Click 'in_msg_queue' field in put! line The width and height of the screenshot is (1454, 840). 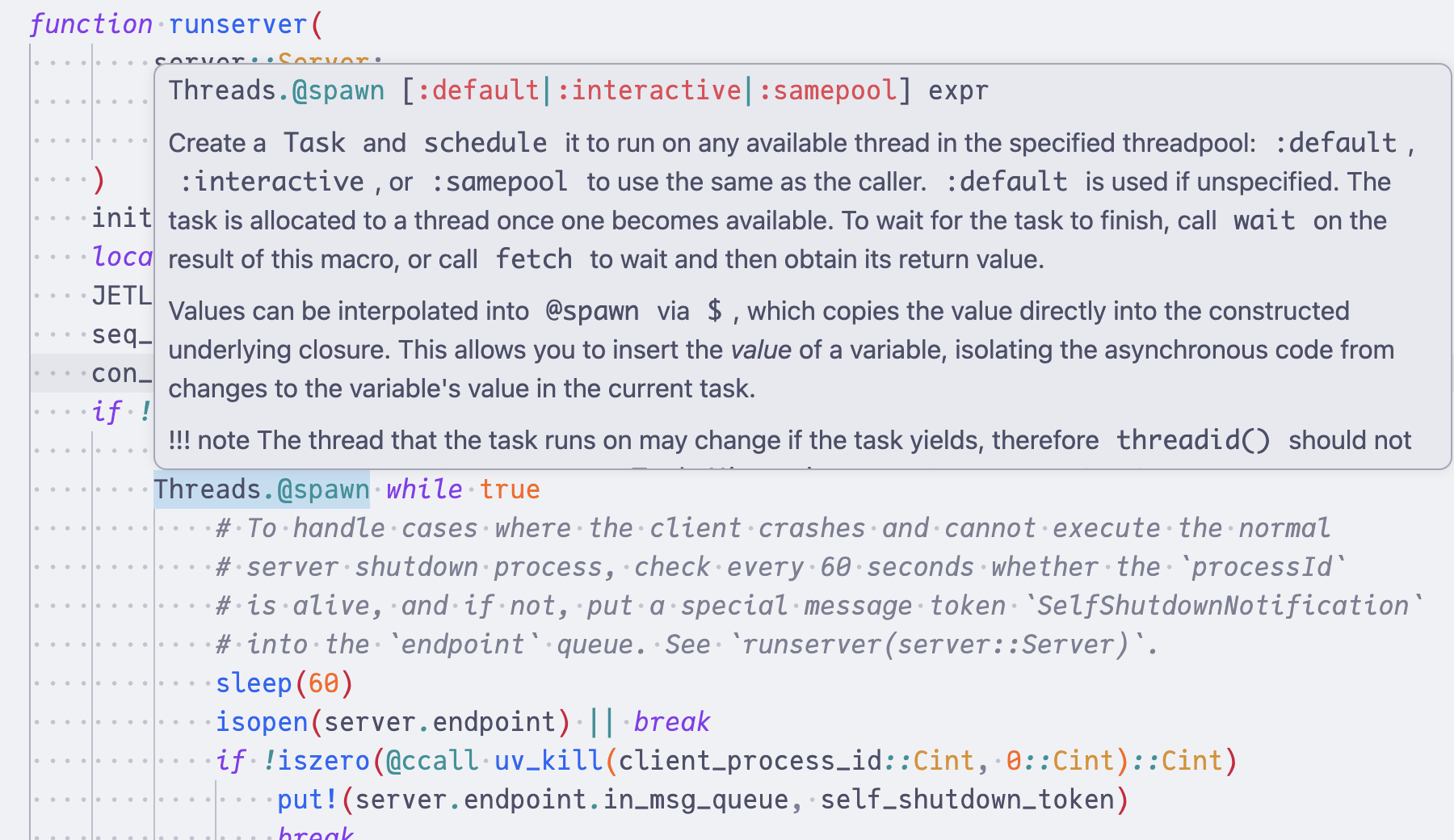coord(695,800)
